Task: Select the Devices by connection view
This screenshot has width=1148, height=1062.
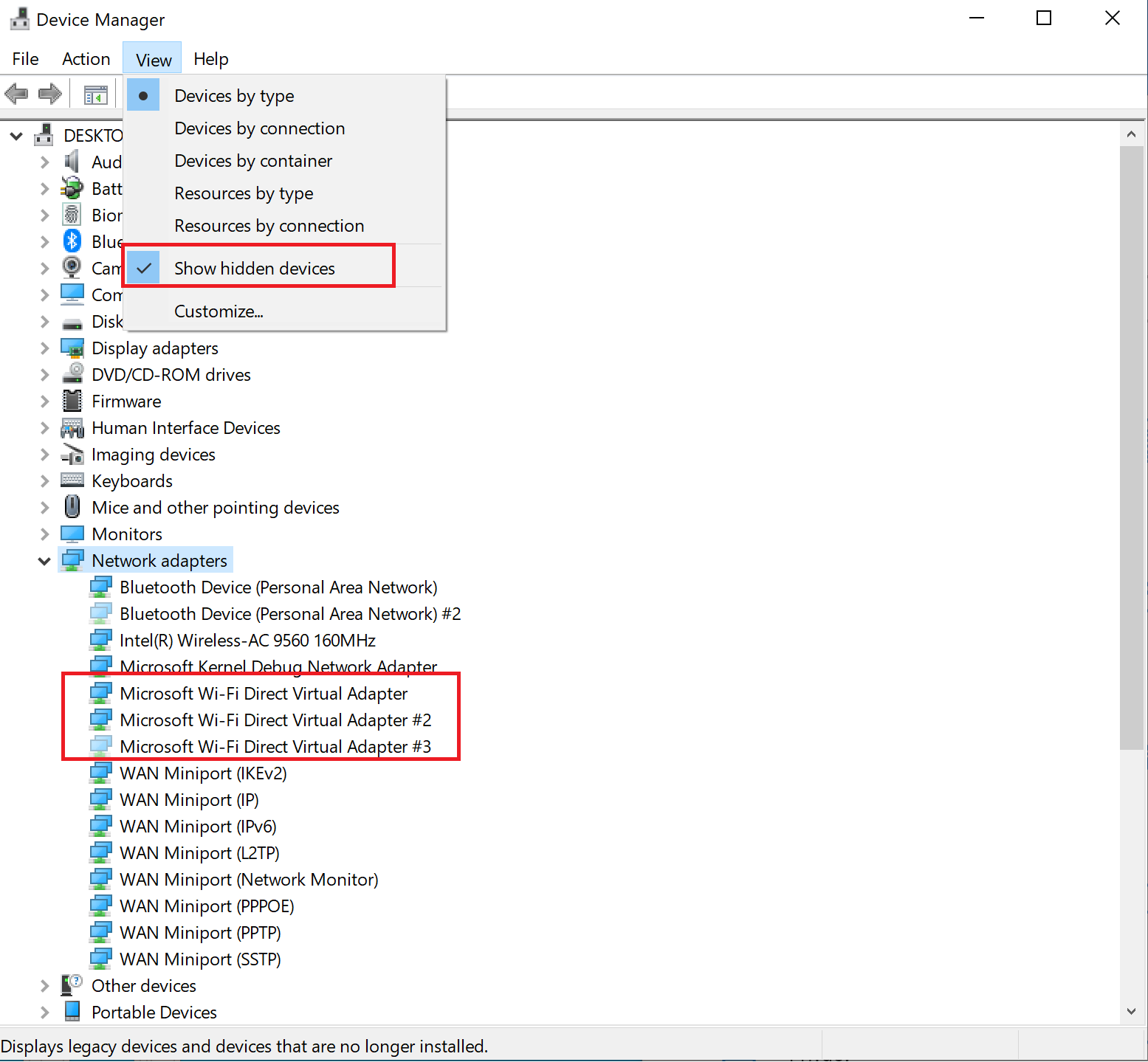Action: click(259, 128)
